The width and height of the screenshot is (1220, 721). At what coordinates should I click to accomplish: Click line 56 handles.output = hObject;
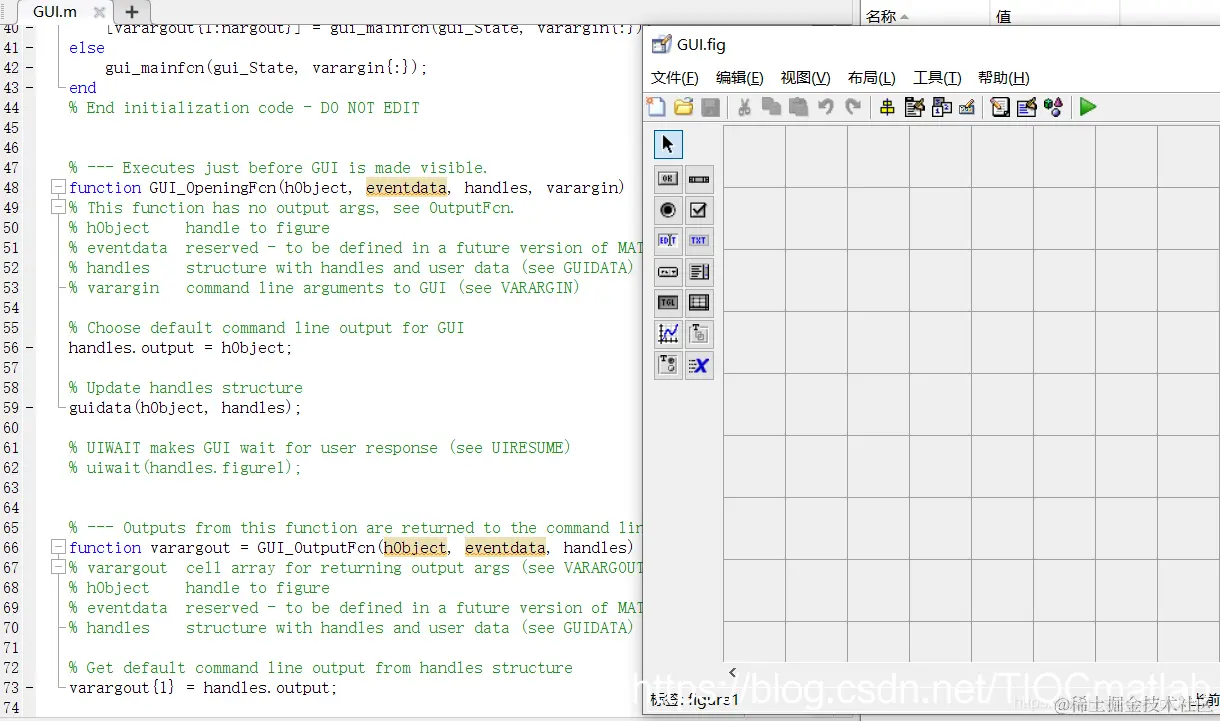point(180,348)
